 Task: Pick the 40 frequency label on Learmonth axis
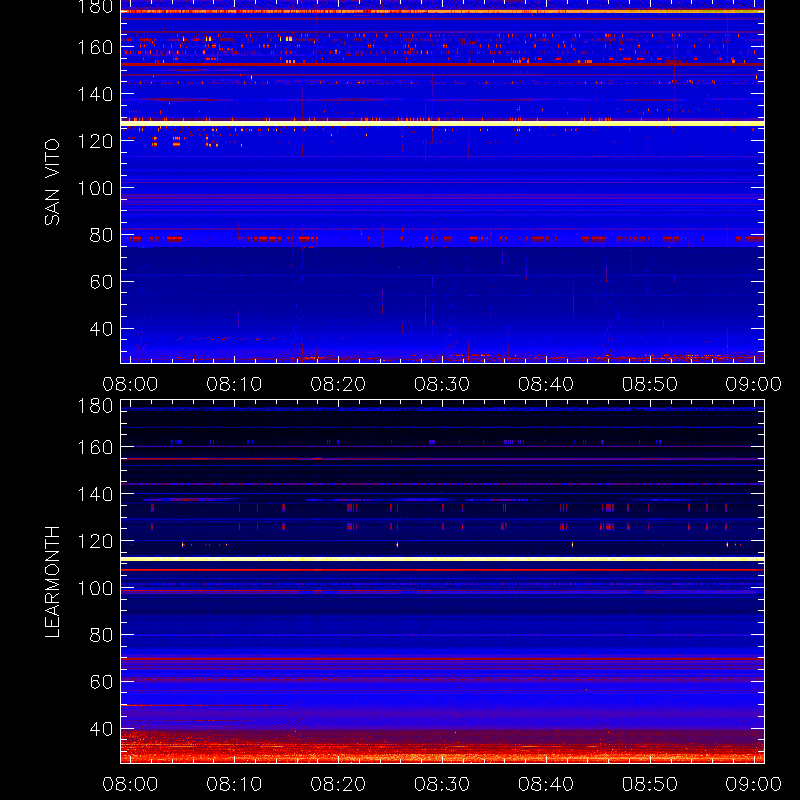[x=101, y=729]
